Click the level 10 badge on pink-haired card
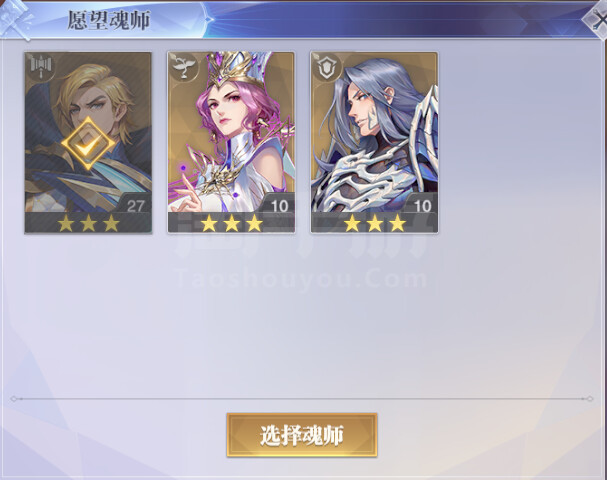This screenshot has height=480, width=607. (279, 205)
